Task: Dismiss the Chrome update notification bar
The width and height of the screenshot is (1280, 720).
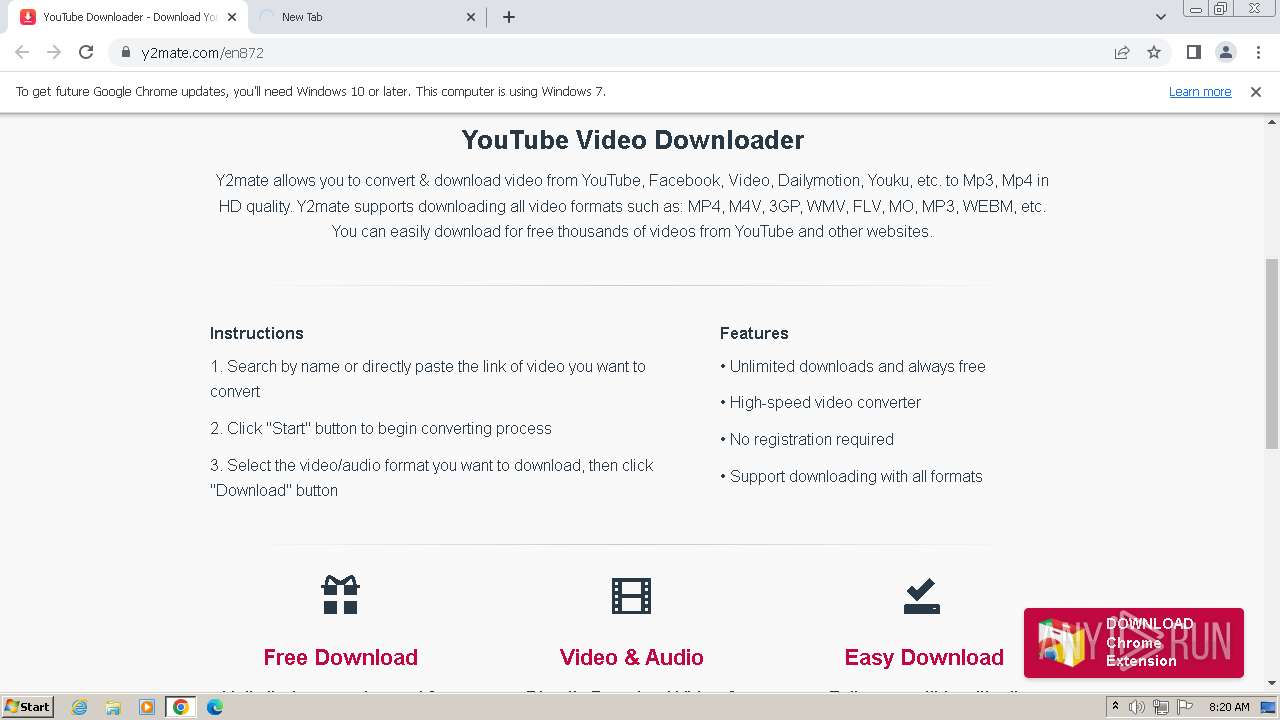Action: pos(1256,91)
